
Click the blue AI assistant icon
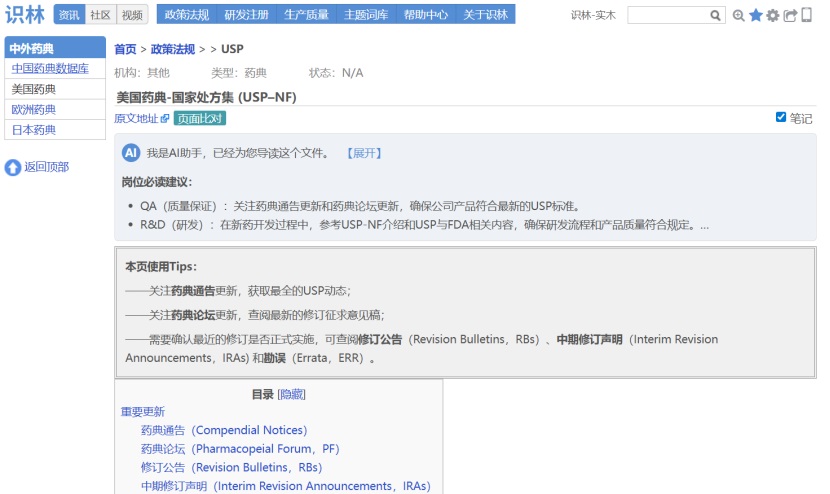pos(131,153)
